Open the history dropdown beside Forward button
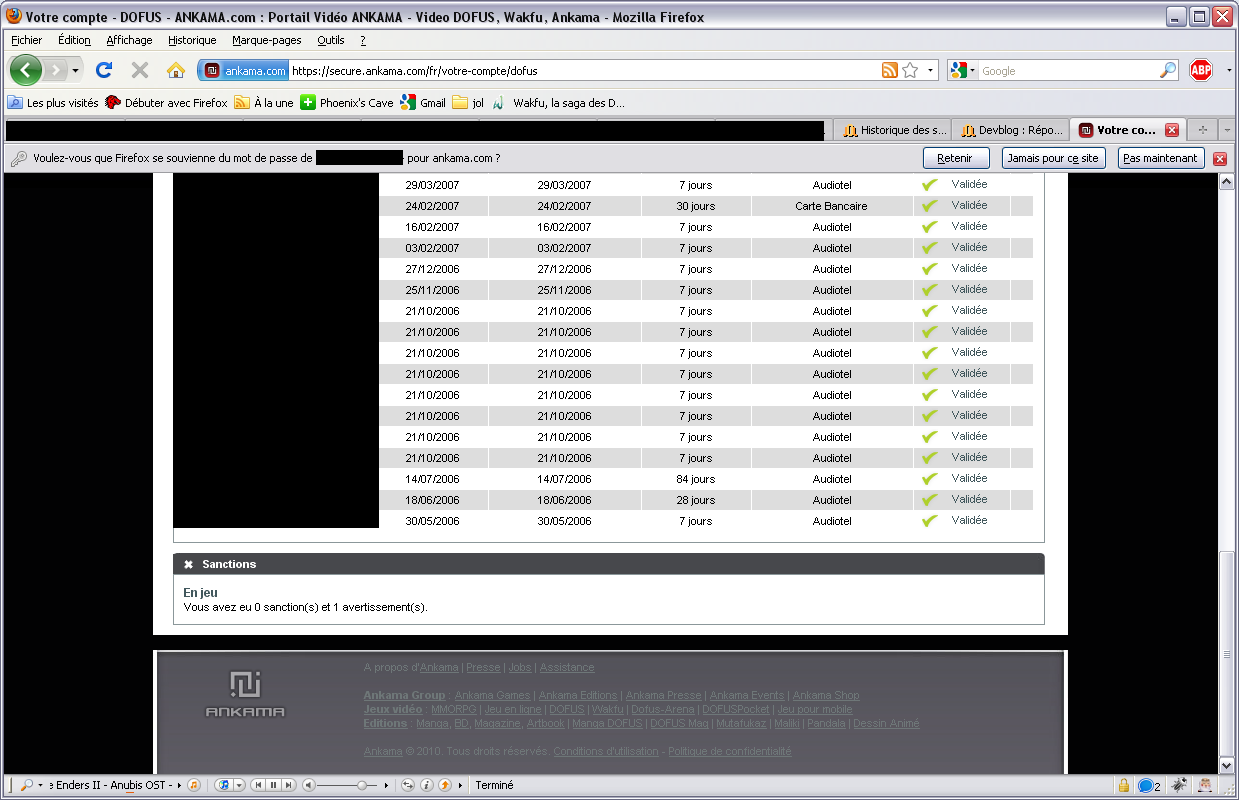Screen dimensions: 1239x800 click(75, 70)
